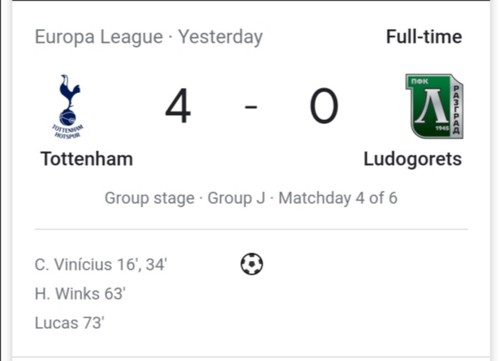Screen dimensions: 500x361
Task: Select the Full-time match status text
Action: tap(424, 37)
